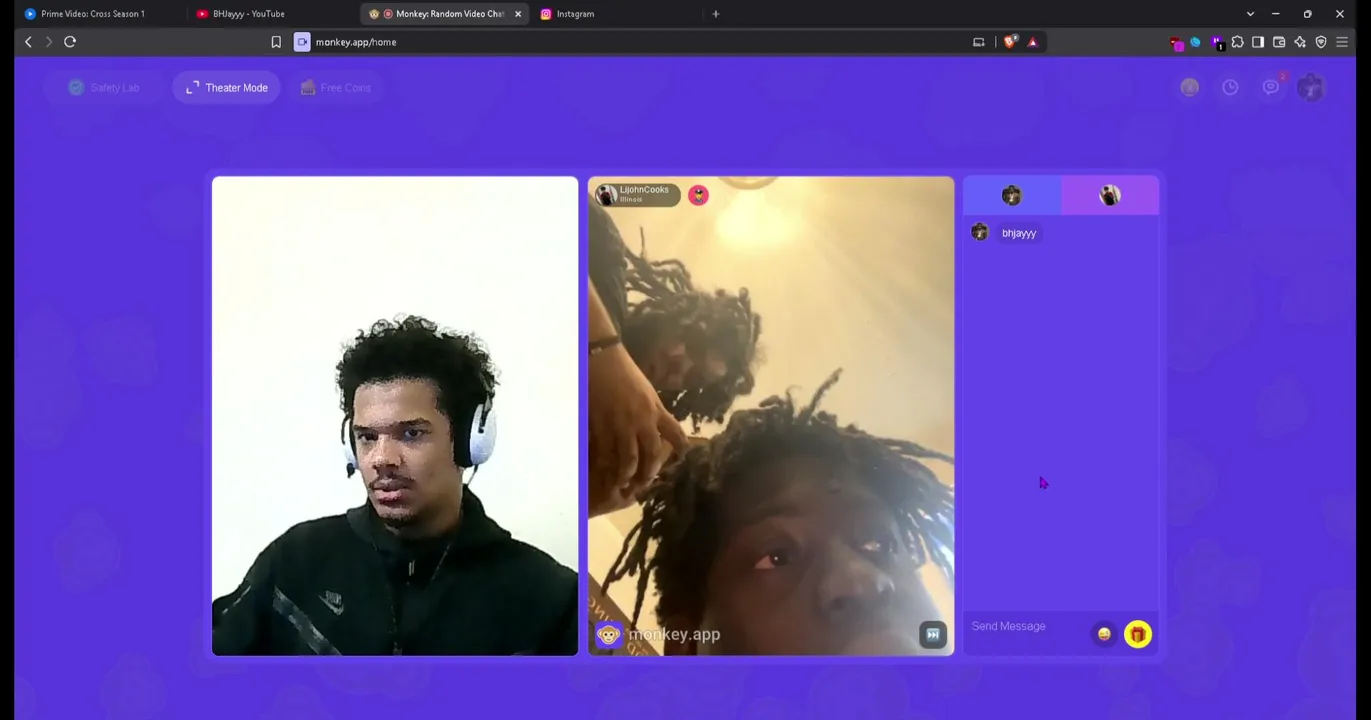This screenshot has height=720, width=1371.
Task: Bookmark this page
Action: point(276,42)
